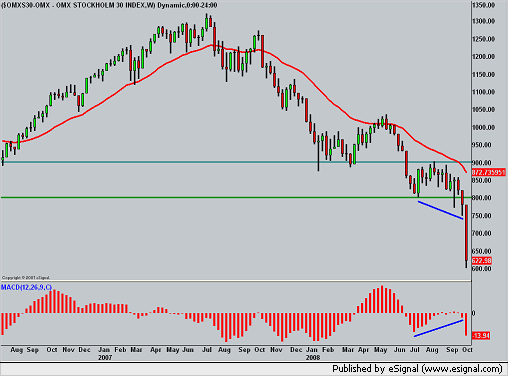Click the 2008 year label on time axis
Screen dimensions: 508x376
point(313,357)
